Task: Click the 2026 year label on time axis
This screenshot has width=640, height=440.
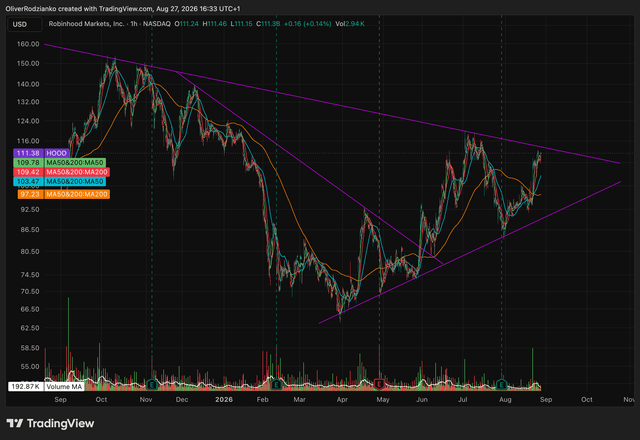Action: coord(224,400)
